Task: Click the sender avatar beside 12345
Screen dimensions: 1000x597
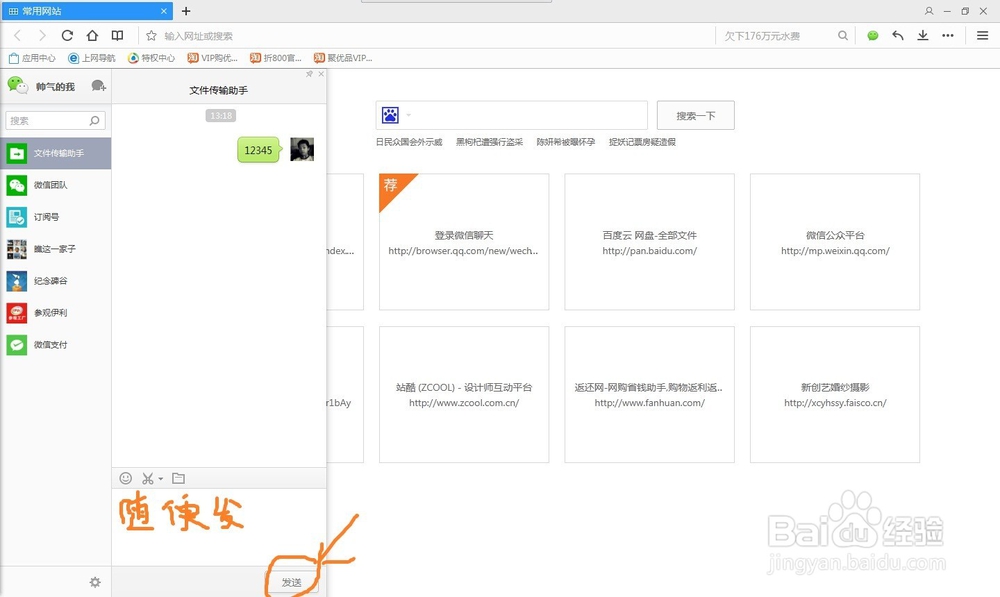Action: pyautogui.click(x=302, y=149)
